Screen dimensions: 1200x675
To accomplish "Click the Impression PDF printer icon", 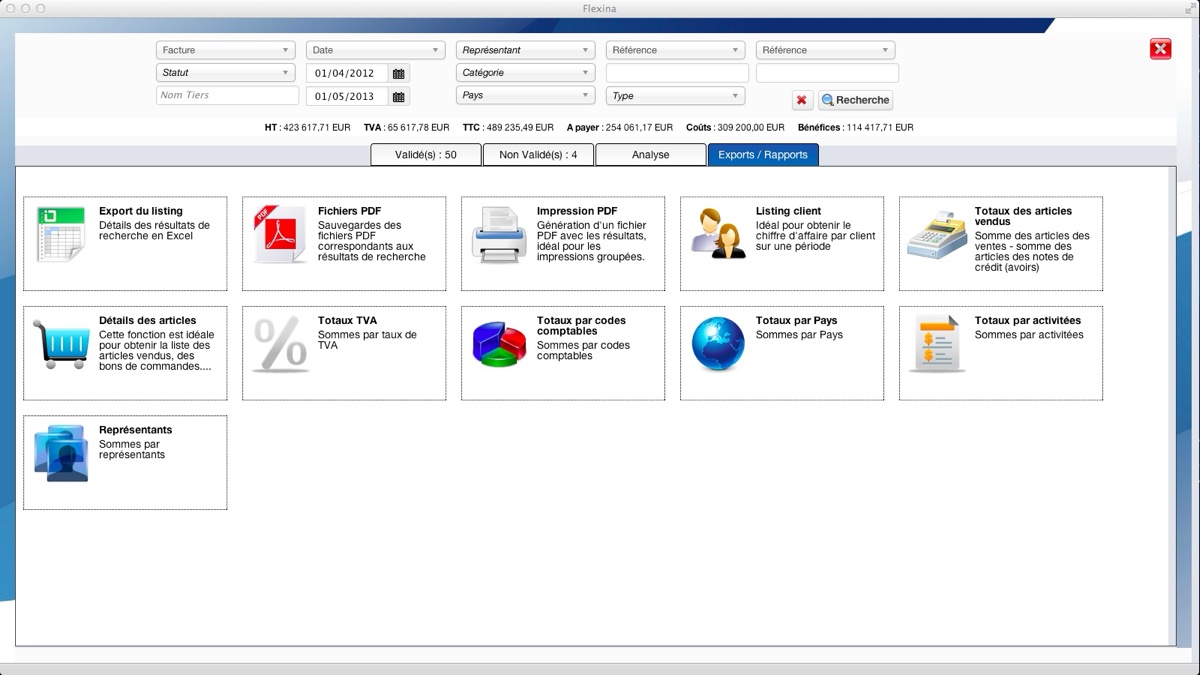I will [499, 236].
